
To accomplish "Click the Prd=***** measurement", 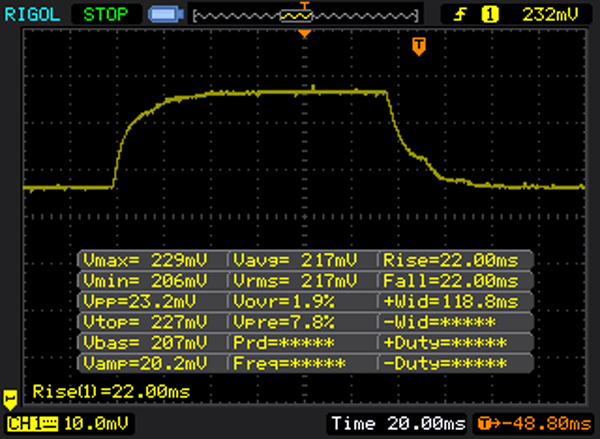I will (x=284, y=343).
